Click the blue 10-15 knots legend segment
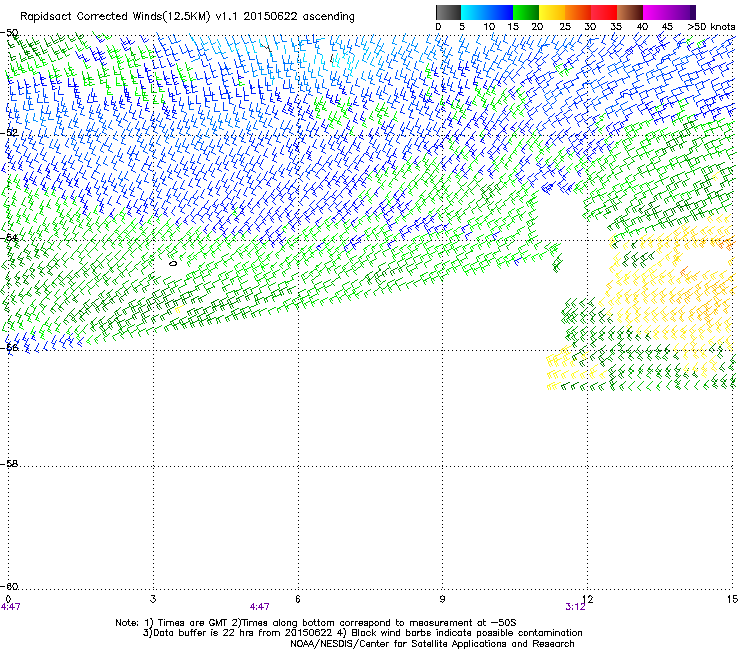Image resolution: width=740 pixels, height=650 pixels. point(500,12)
